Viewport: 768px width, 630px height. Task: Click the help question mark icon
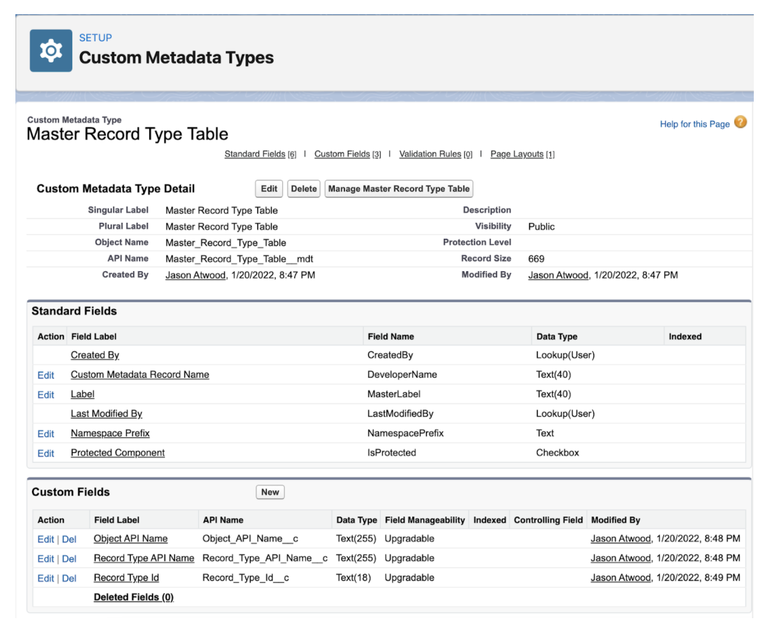[x=741, y=122]
